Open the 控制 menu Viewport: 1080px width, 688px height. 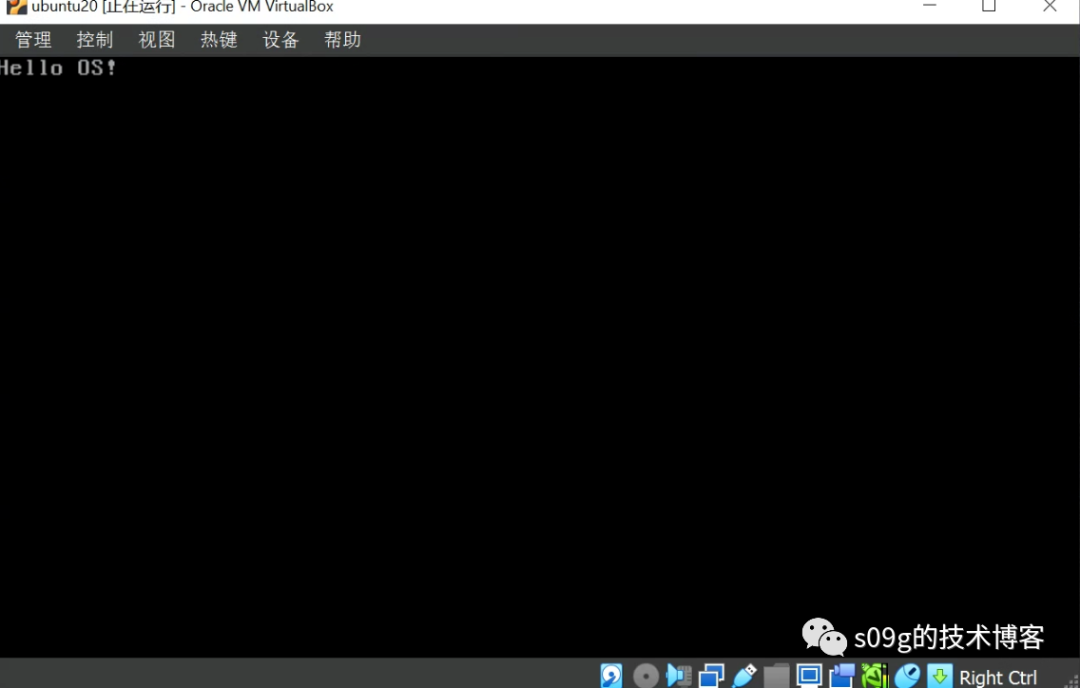click(x=95, y=40)
